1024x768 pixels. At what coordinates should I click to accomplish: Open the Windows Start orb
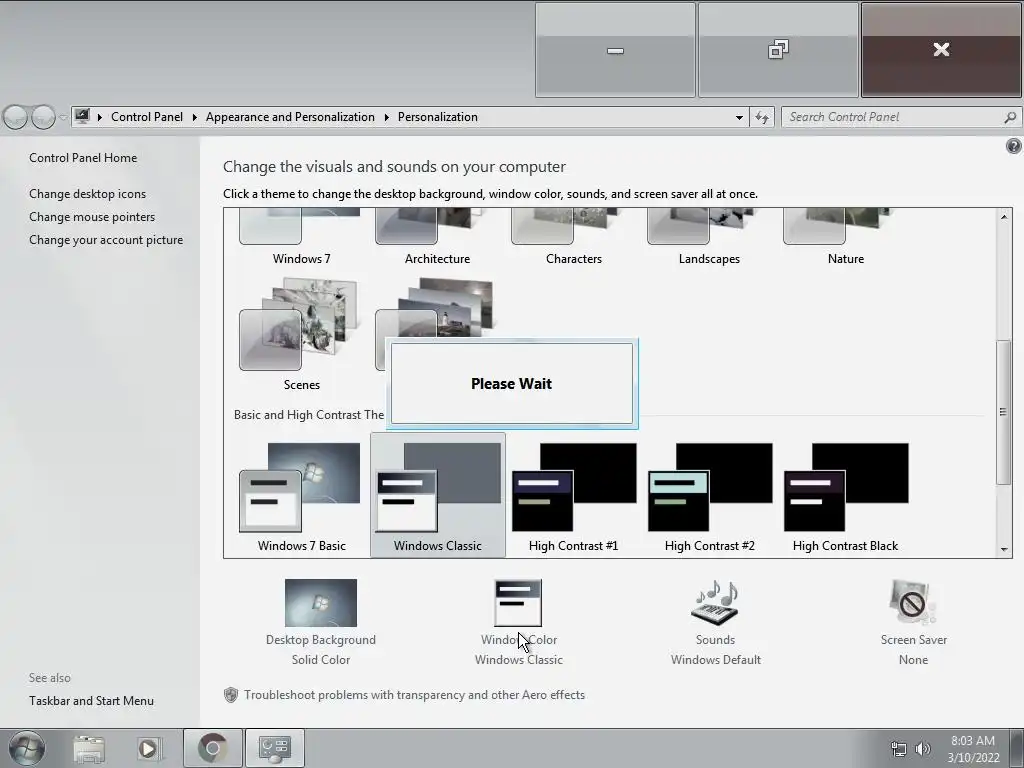point(27,748)
